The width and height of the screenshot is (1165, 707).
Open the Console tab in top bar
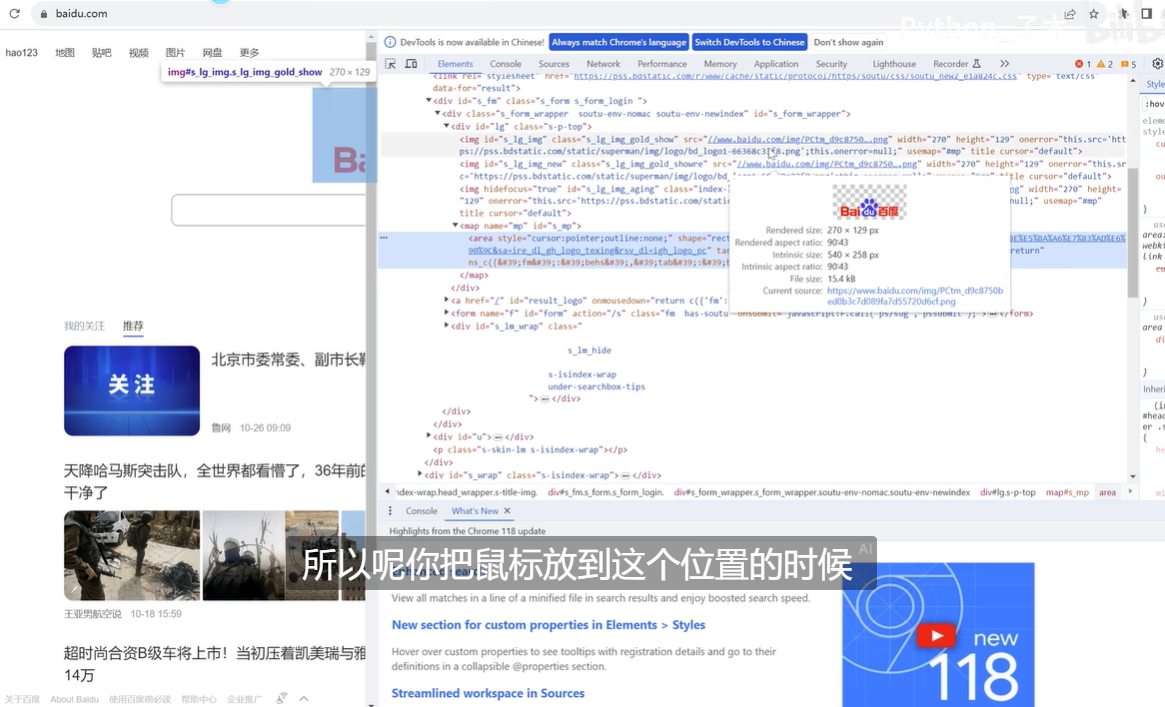505,64
